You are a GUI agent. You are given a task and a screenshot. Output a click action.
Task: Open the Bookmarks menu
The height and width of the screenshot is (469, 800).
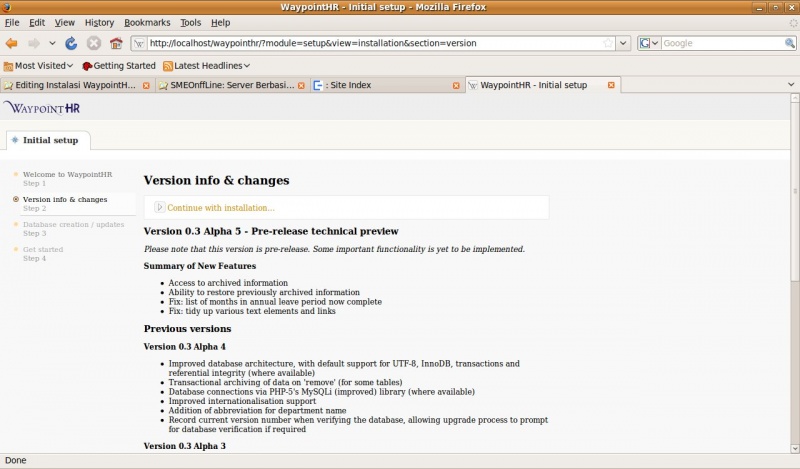[x=147, y=22]
